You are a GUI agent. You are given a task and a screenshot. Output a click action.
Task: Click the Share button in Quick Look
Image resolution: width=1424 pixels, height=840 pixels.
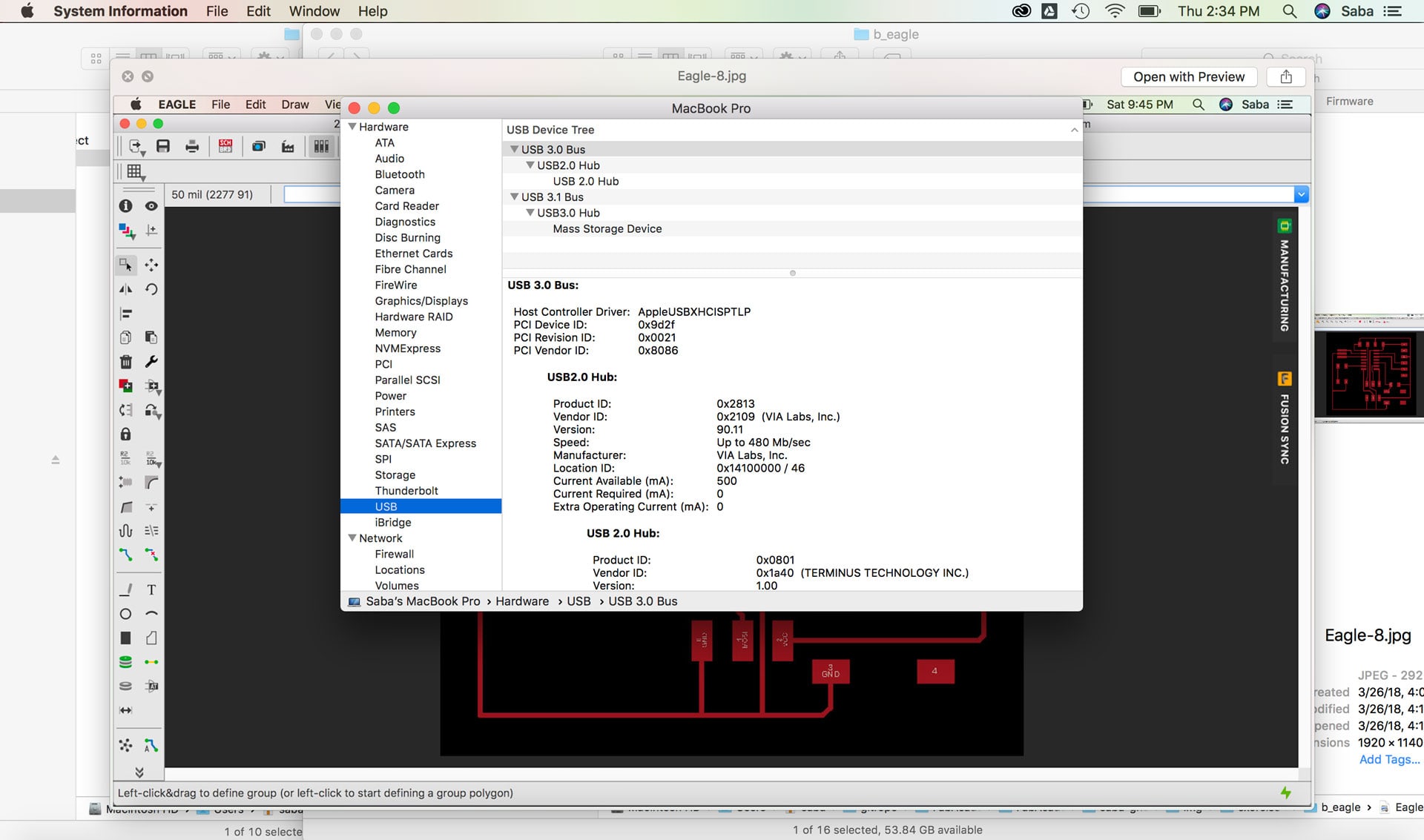tap(1287, 76)
